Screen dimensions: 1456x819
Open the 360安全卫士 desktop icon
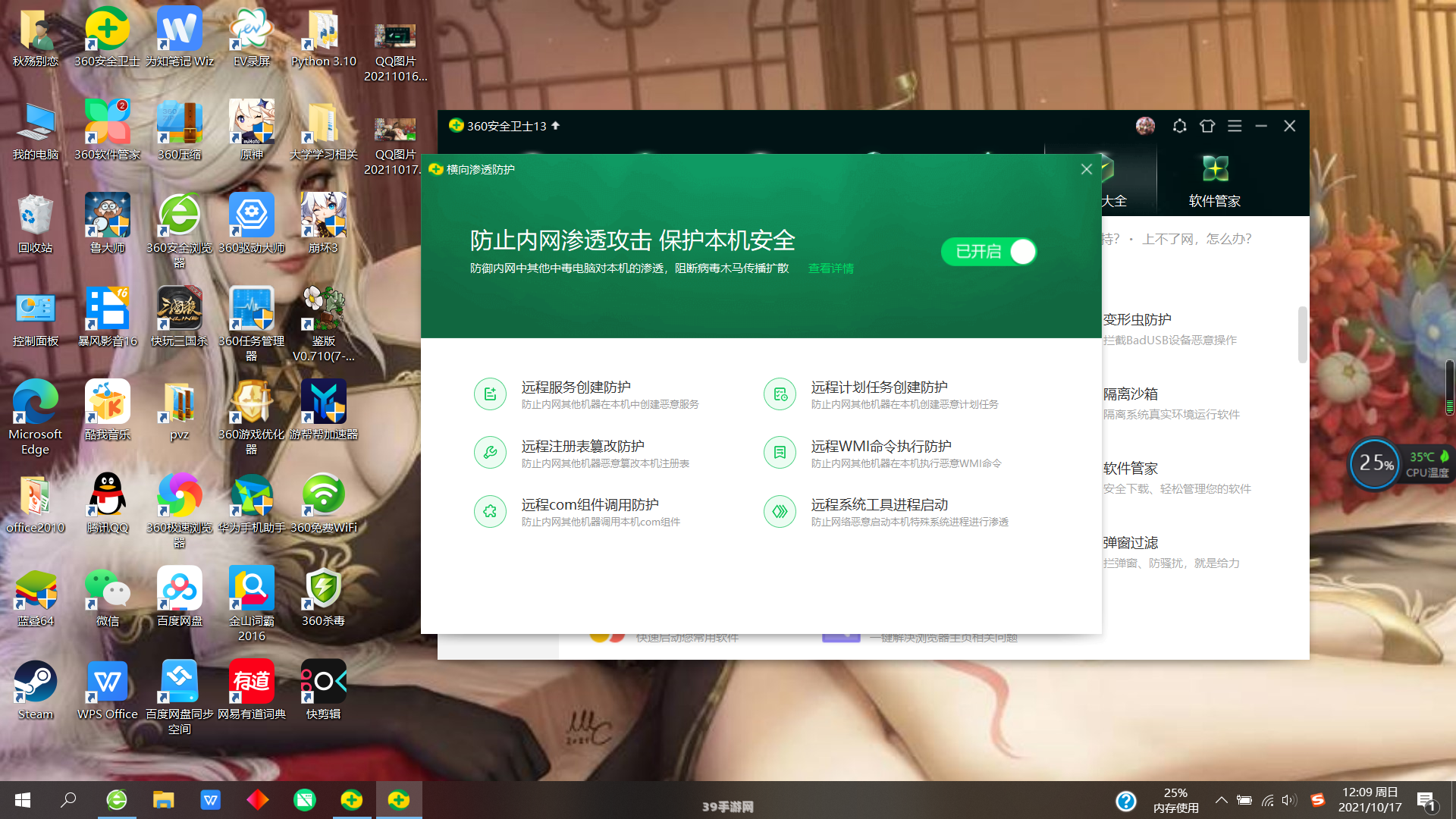(x=107, y=38)
